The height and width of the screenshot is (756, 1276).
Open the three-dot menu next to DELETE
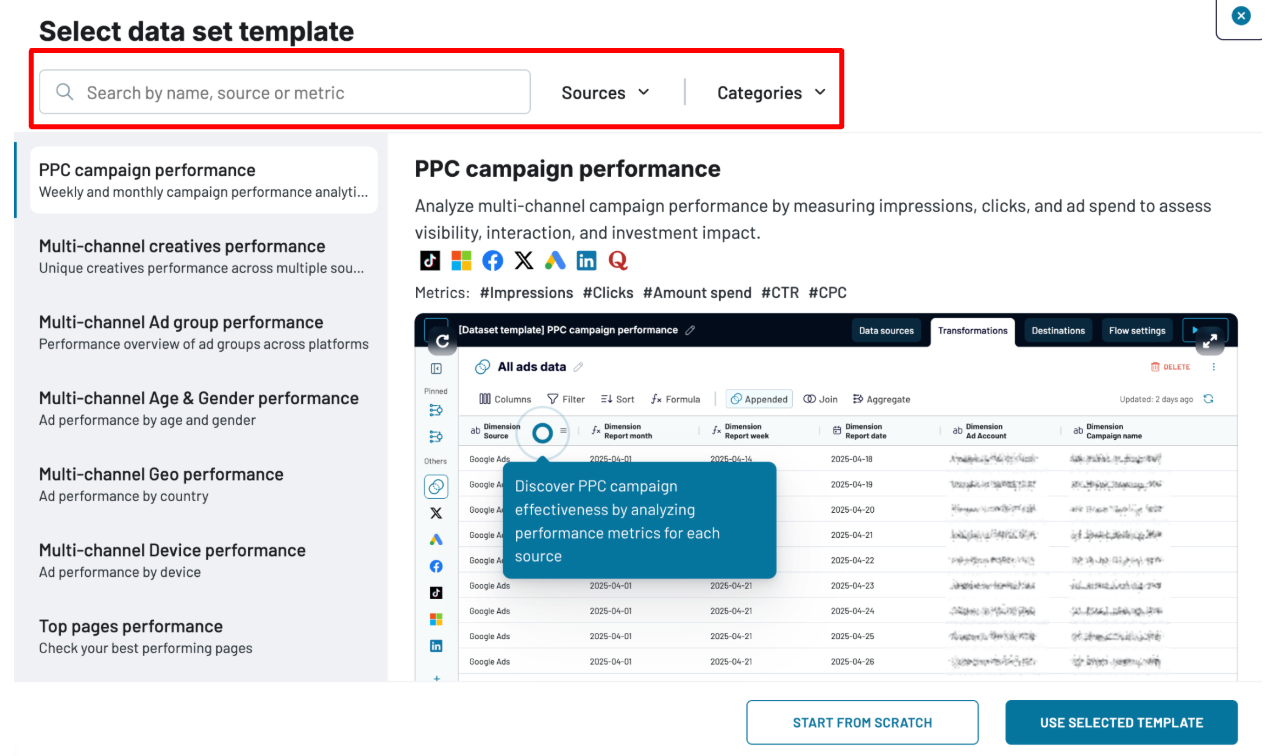(x=1214, y=367)
